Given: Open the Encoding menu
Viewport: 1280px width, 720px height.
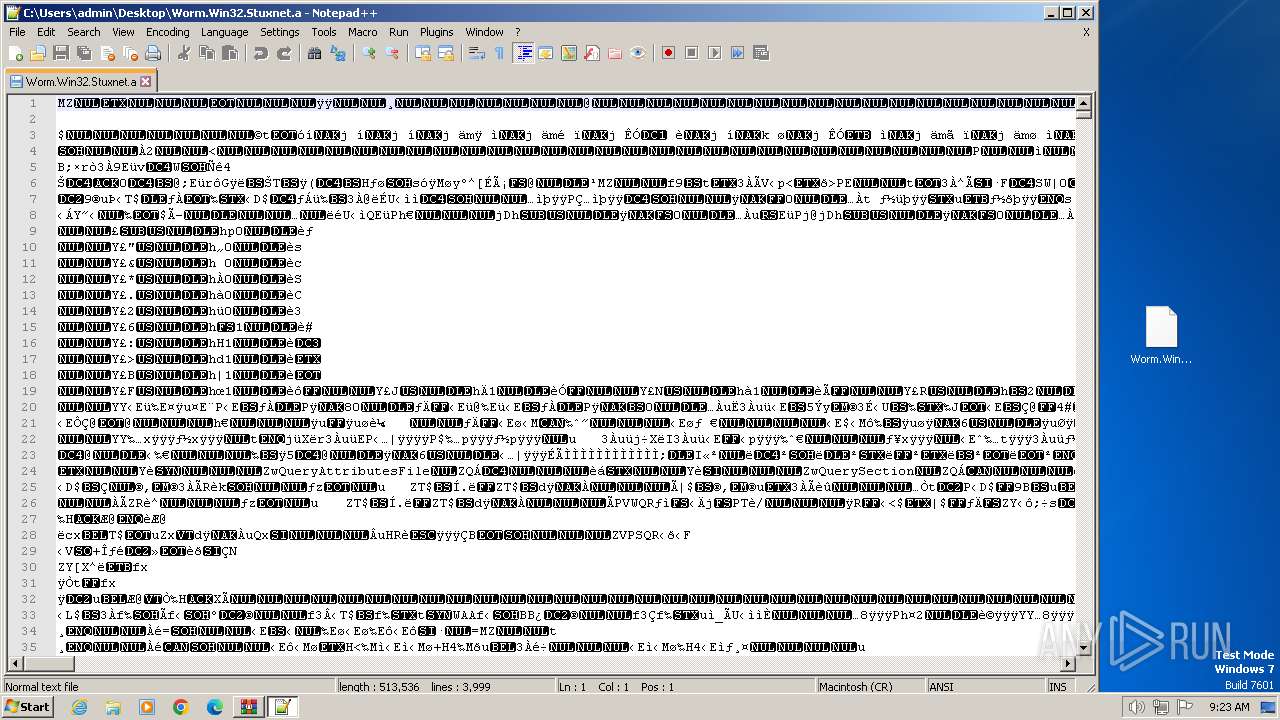Looking at the screenshot, I should (168, 32).
